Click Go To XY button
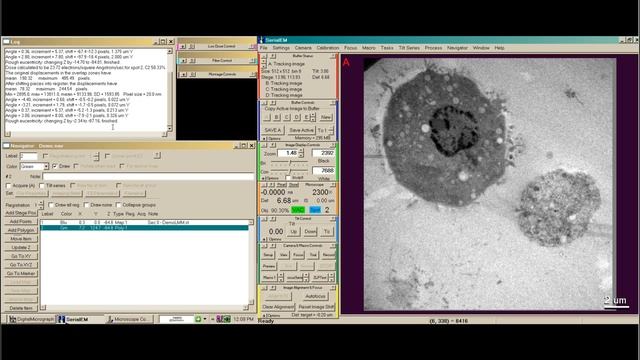The width and height of the screenshot is (640, 360). [20, 256]
